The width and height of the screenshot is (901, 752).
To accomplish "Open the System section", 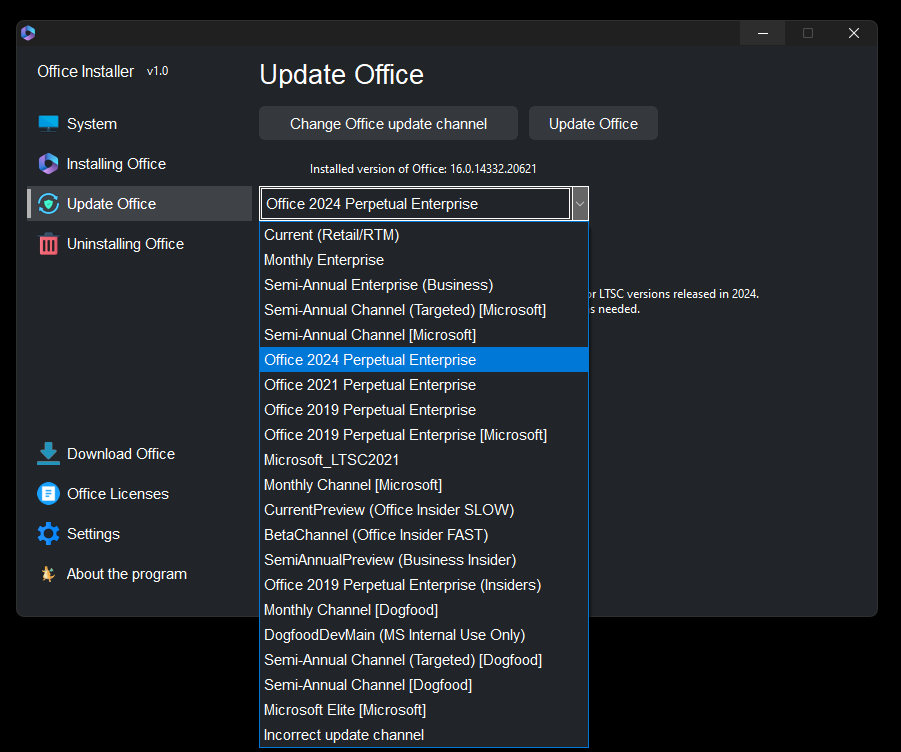I will pyautogui.click(x=140, y=124).
